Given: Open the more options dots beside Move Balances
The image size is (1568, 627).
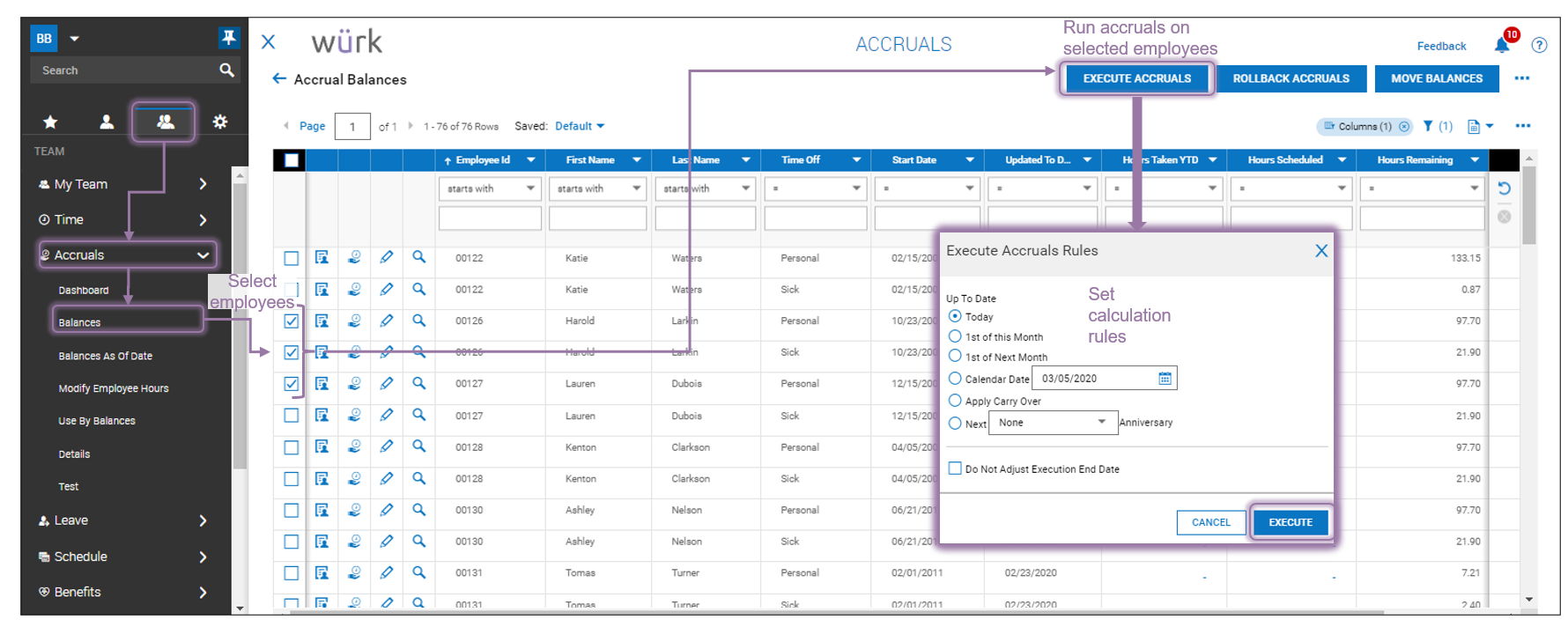Looking at the screenshot, I should 1521,78.
